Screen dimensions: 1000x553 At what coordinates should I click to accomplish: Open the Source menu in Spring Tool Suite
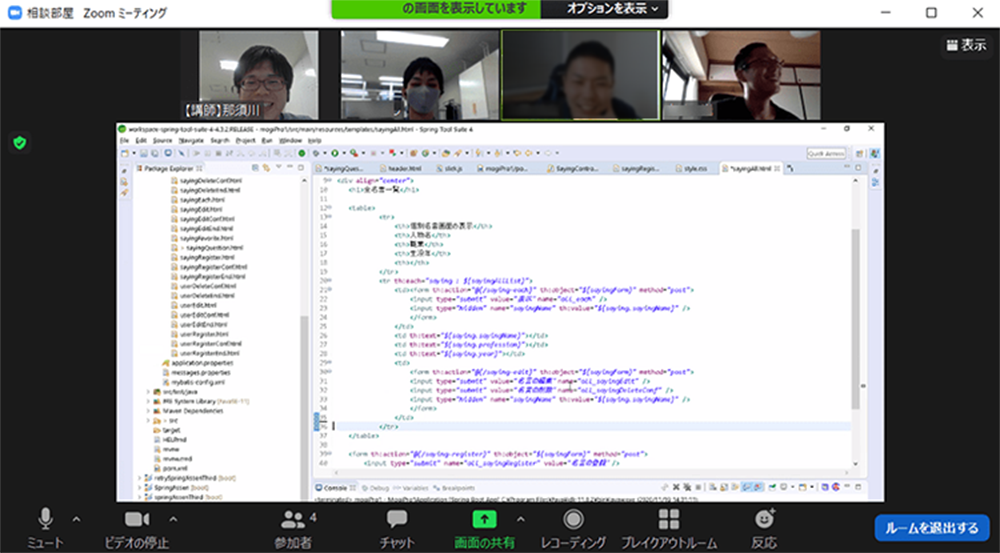point(163,140)
